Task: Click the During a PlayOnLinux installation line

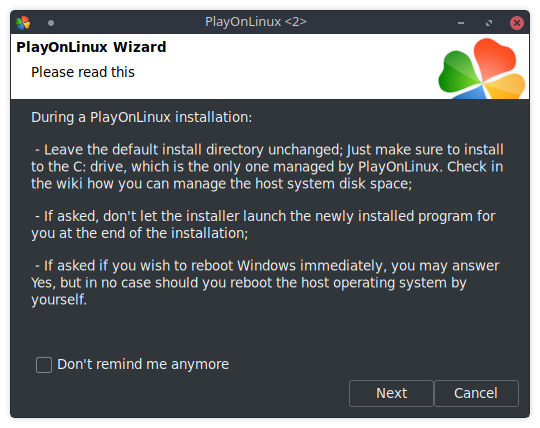Action: coord(142,117)
